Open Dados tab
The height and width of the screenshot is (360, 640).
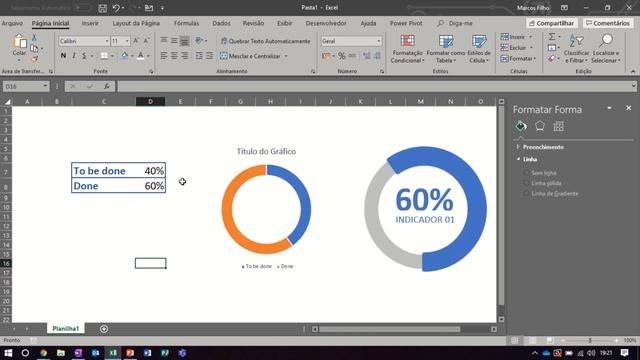click(x=221, y=23)
